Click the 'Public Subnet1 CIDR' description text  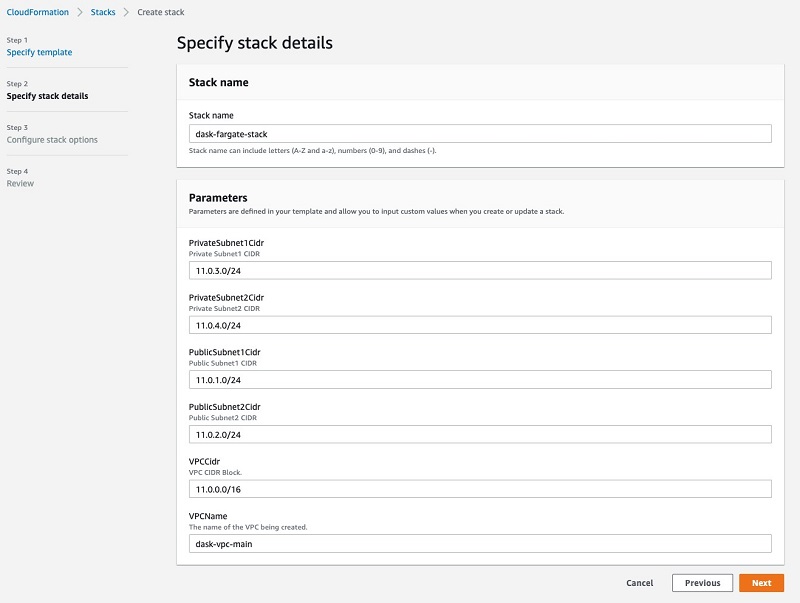[222, 363]
